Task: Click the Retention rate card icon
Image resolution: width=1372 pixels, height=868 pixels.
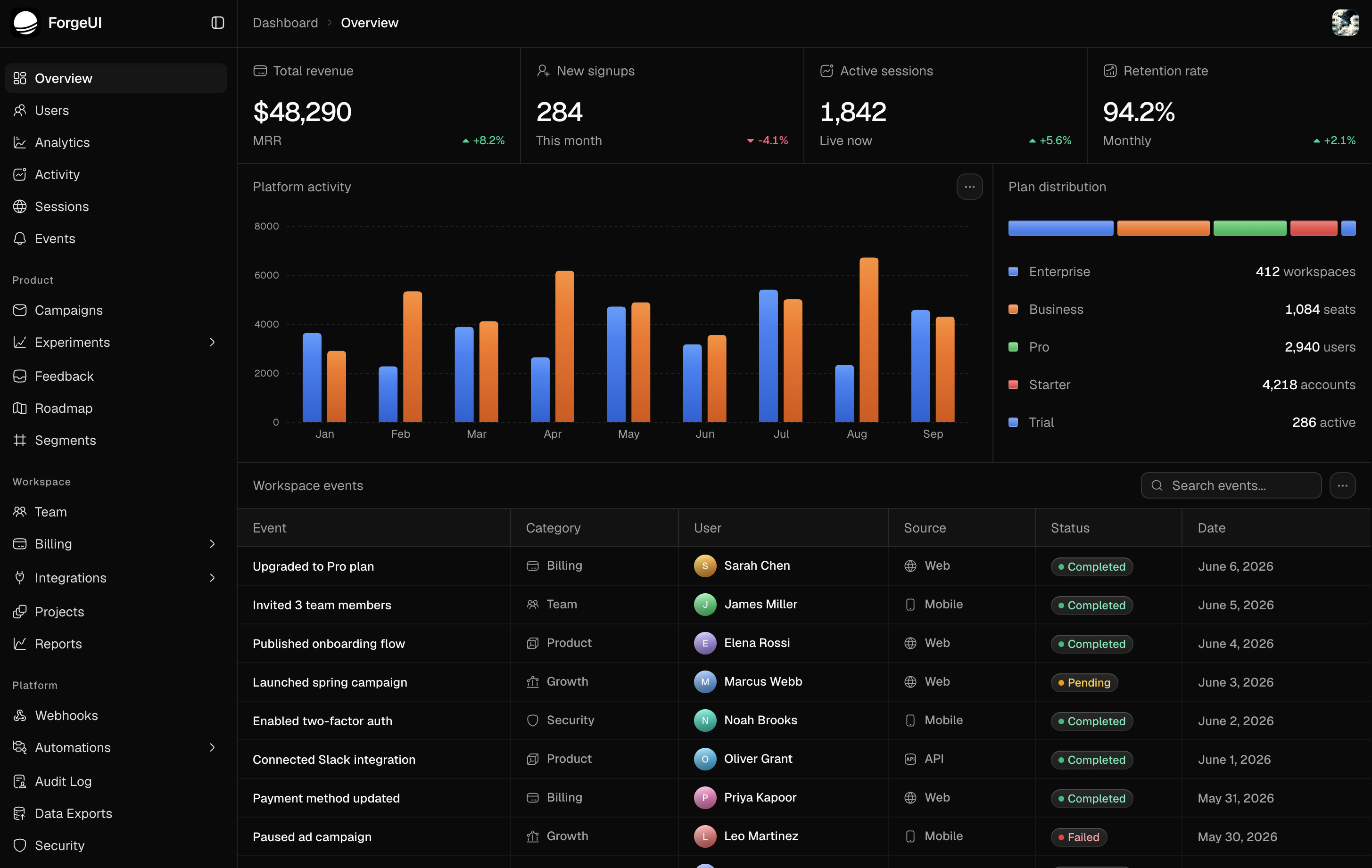Action: click(x=1110, y=71)
